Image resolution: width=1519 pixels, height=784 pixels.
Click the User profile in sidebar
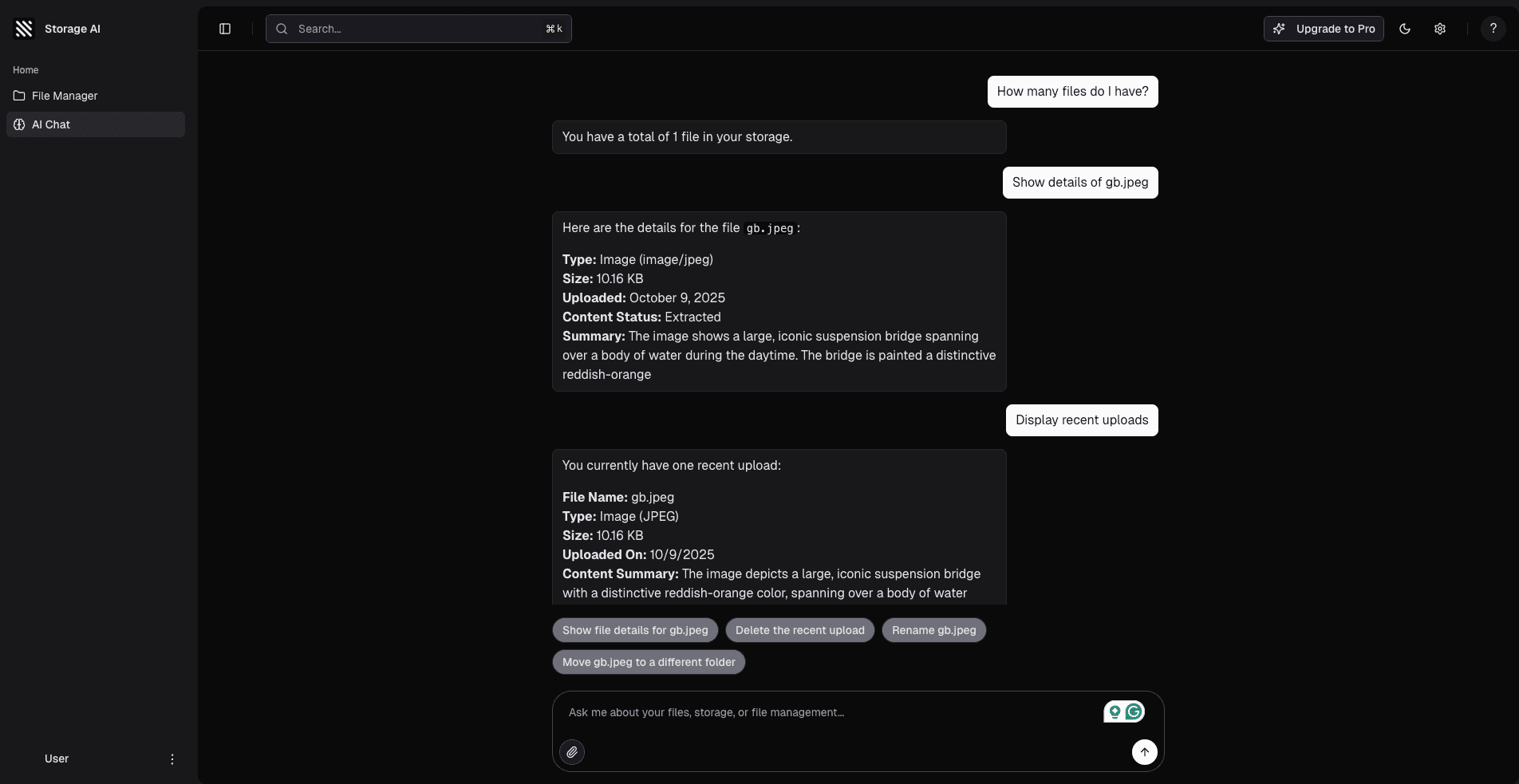(x=57, y=758)
